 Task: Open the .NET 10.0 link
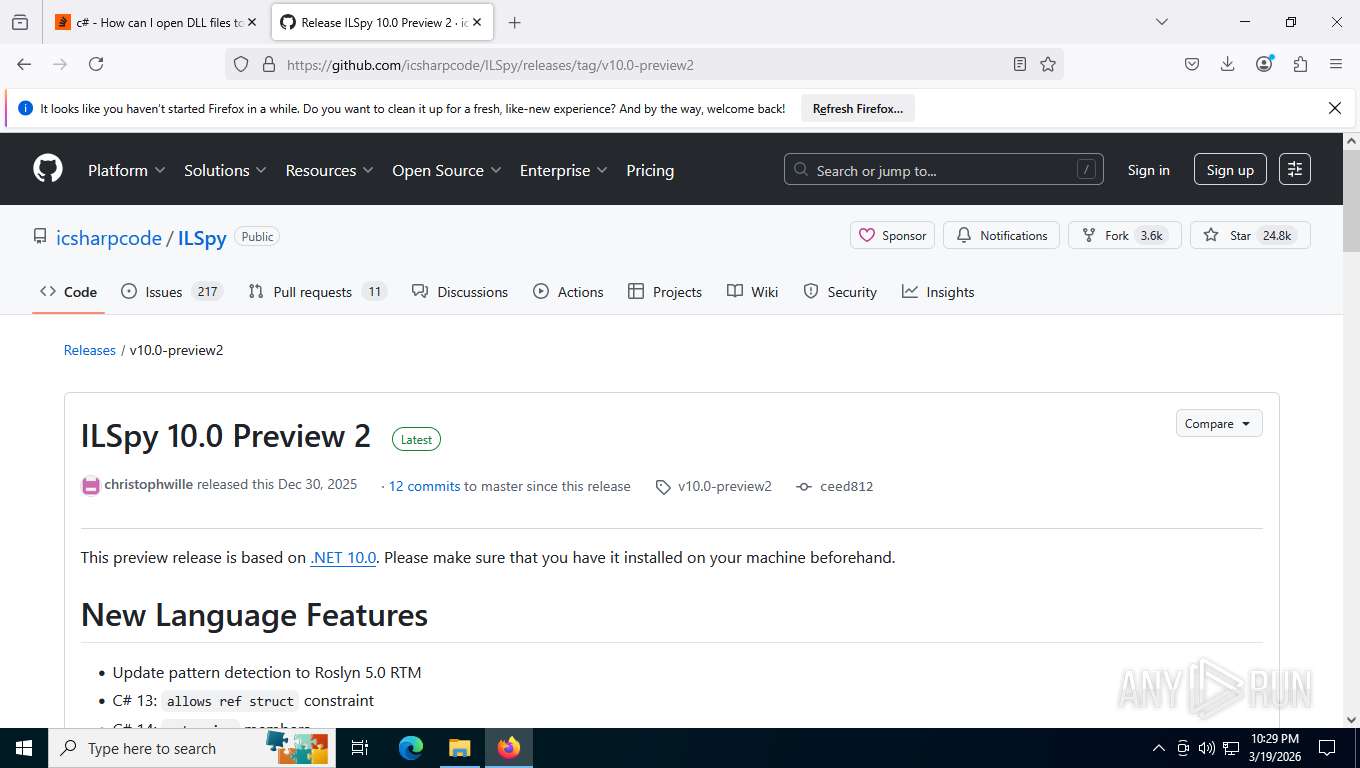click(x=343, y=557)
